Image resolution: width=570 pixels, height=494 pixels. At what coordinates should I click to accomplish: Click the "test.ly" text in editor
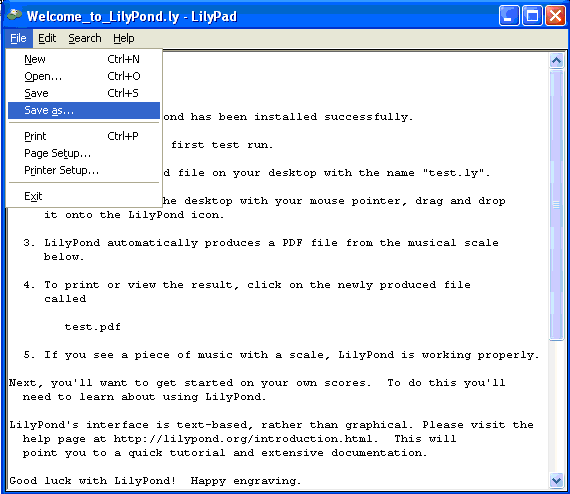click(453, 173)
